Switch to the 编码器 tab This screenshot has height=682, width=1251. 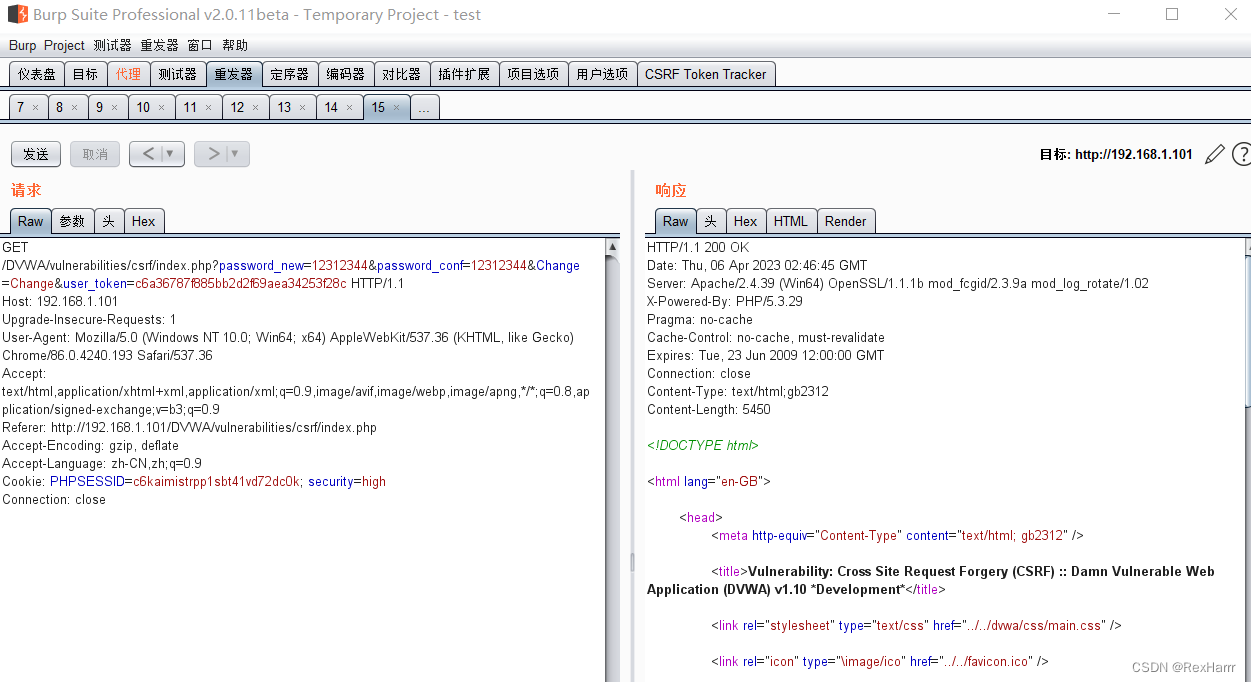click(346, 74)
